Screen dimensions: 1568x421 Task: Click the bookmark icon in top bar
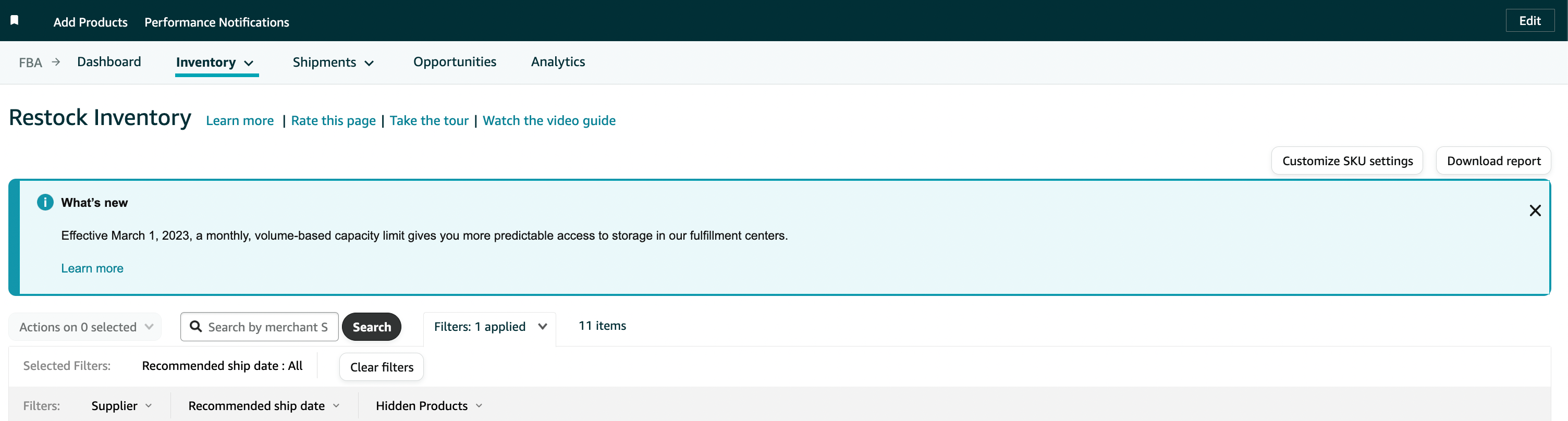[x=15, y=21]
